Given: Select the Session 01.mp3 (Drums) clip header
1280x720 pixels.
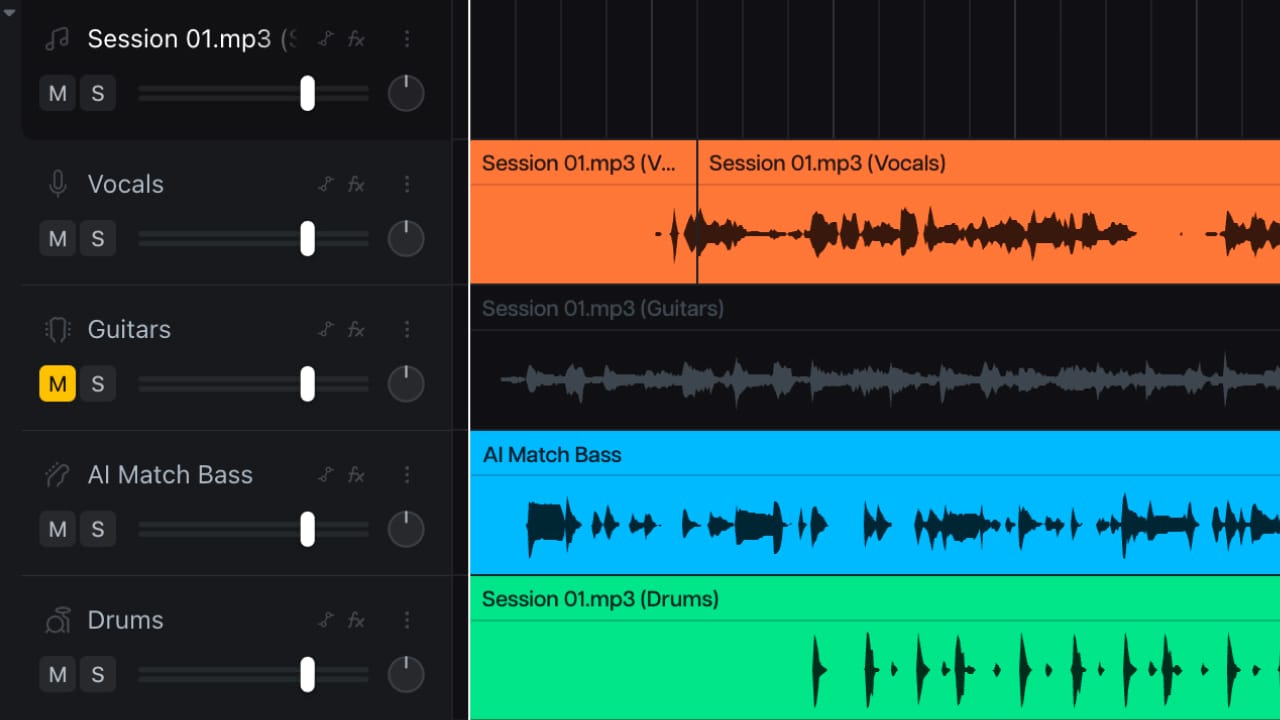Looking at the screenshot, I should pos(875,599).
